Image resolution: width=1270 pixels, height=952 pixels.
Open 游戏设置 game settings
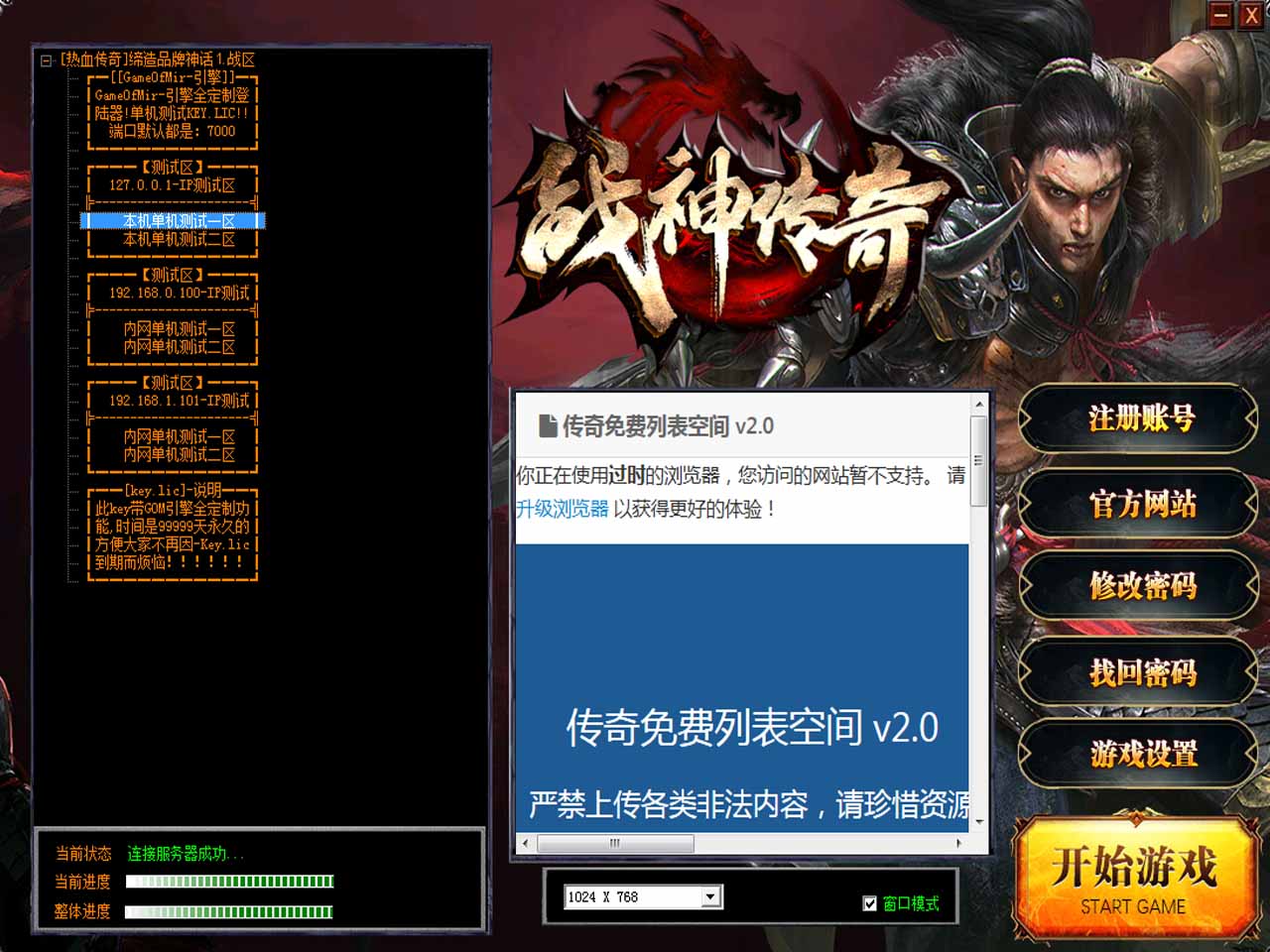(1140, 755)
